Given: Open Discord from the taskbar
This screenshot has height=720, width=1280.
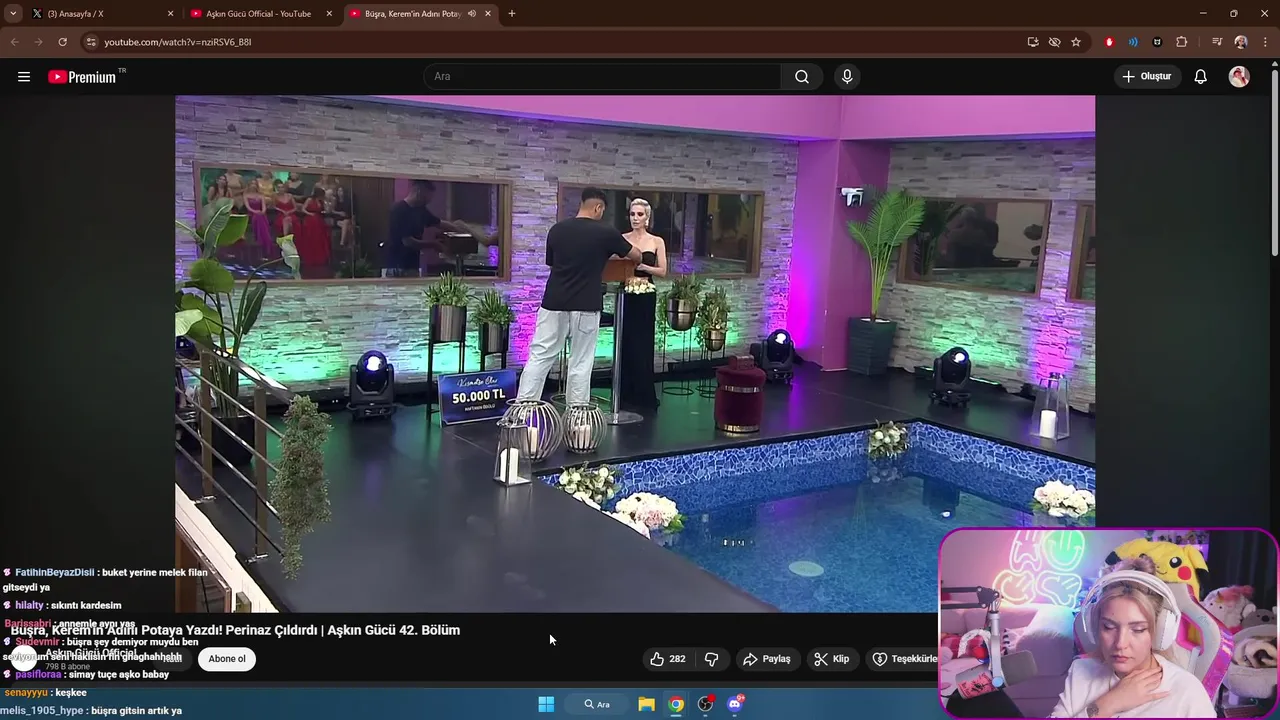Looking at the screenshot, I should [735, 704].
